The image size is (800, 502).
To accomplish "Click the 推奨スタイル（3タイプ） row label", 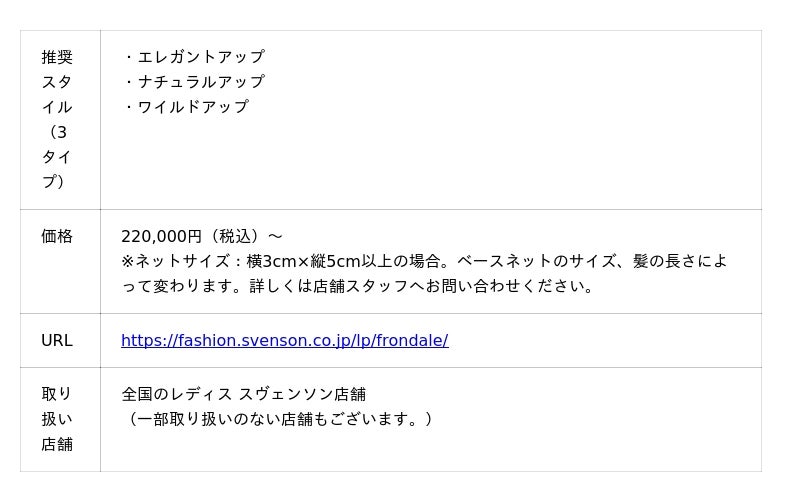I will click(57, 119).
